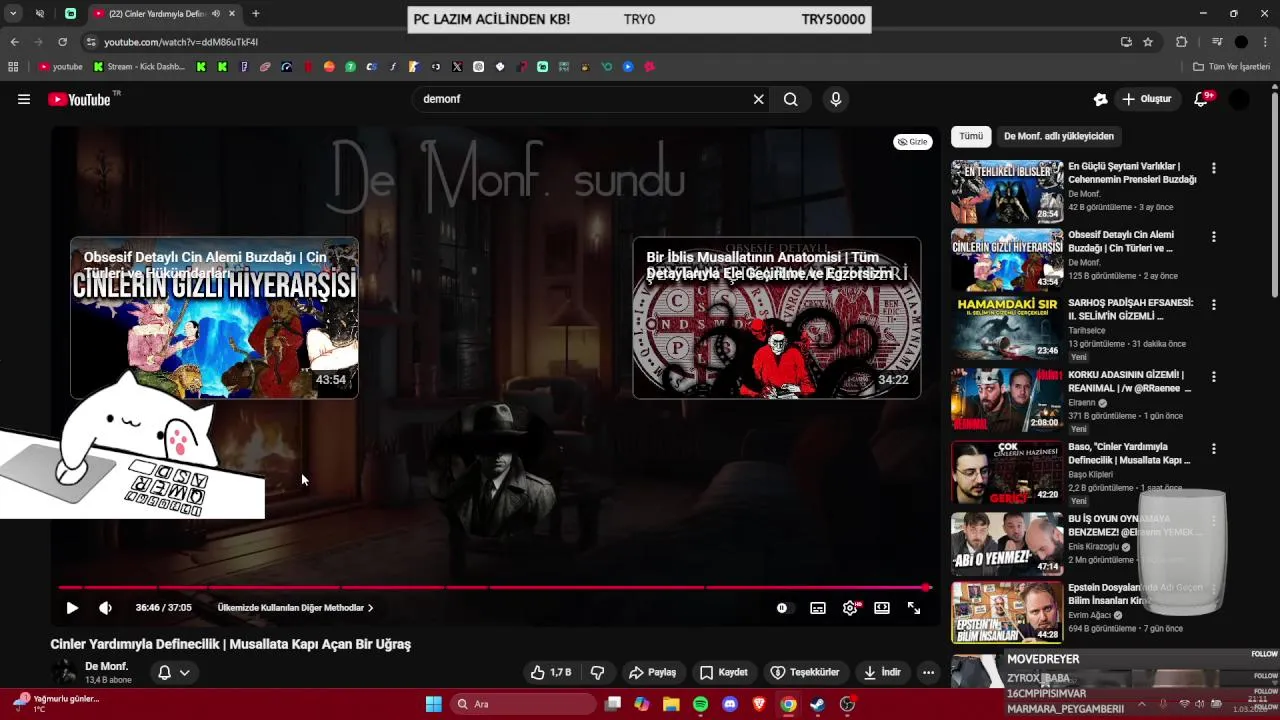Open weather widget 'Yağmurlu günler'
The image size is (1280, 720).
coord(56,703)
